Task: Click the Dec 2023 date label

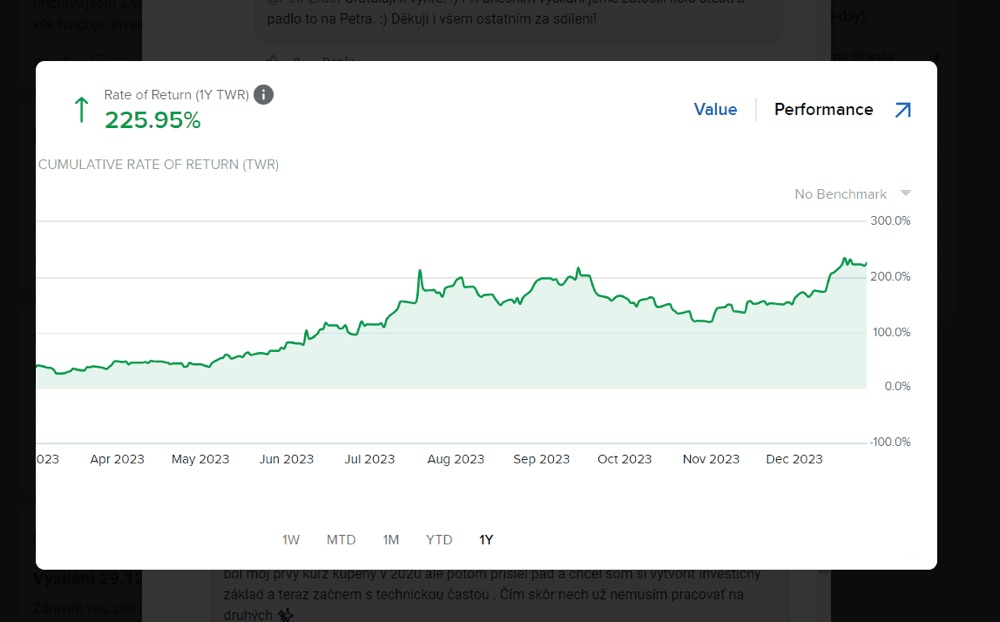Action: (x=794, y=459)
